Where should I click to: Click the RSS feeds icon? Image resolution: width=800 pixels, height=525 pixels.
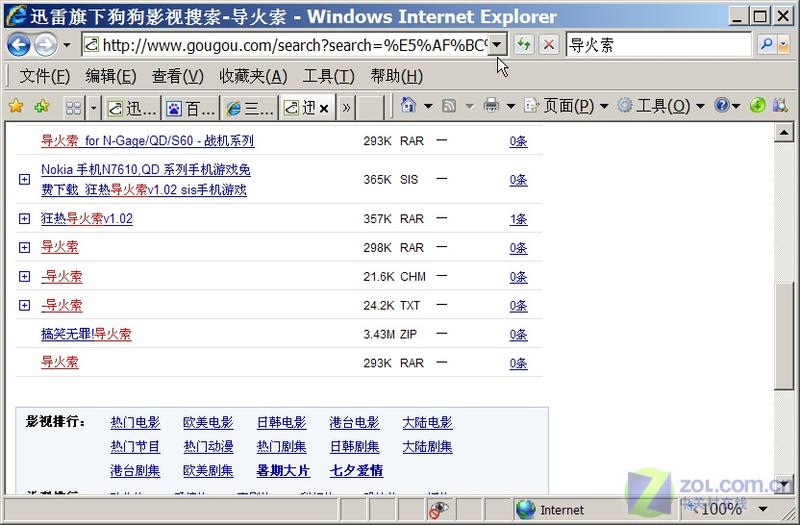coord(449,106)
